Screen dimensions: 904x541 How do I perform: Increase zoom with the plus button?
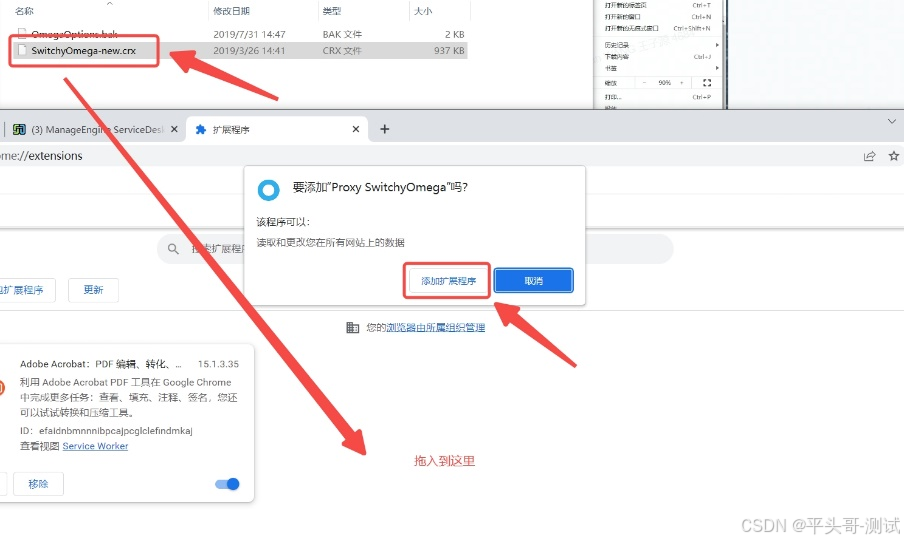[x=681, y=83]
